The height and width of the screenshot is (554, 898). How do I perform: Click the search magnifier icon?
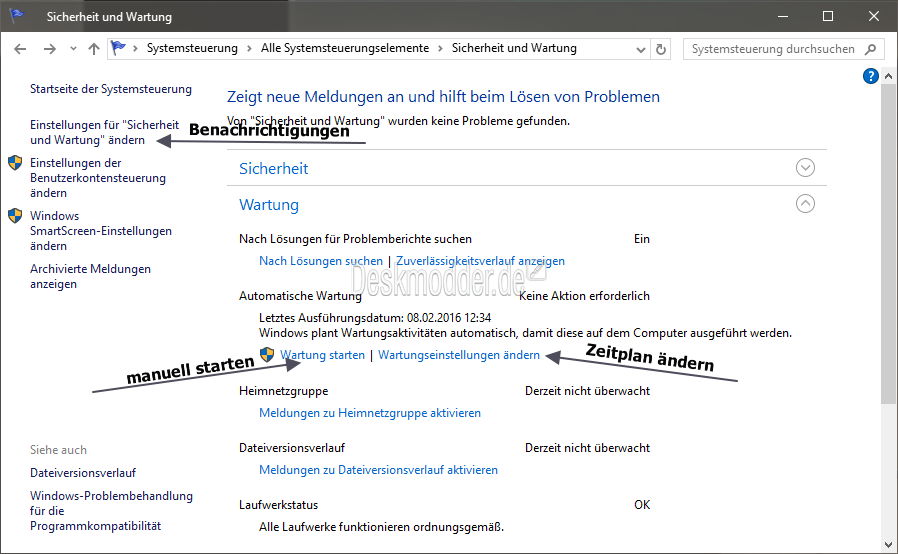871,49
